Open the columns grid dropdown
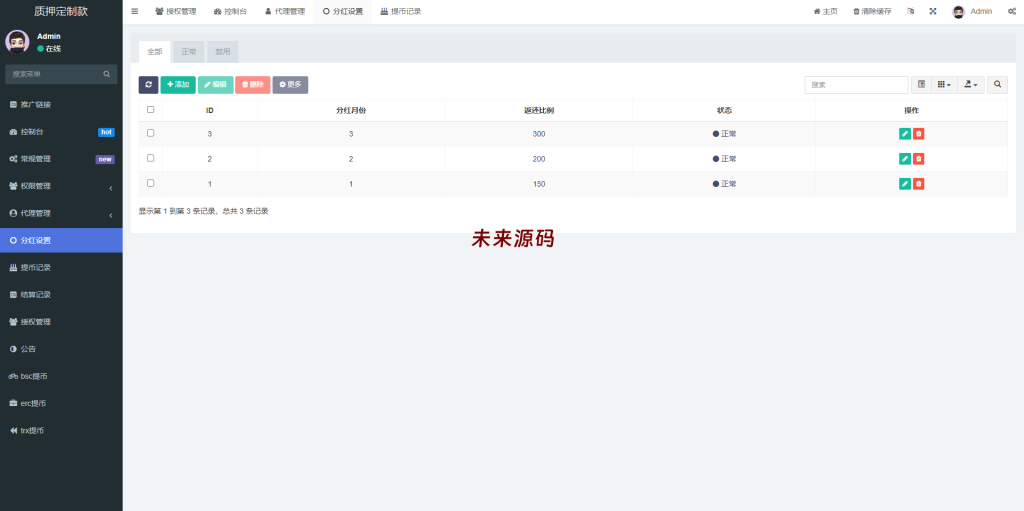This screenshot has width=1024, height=511. 944,85
